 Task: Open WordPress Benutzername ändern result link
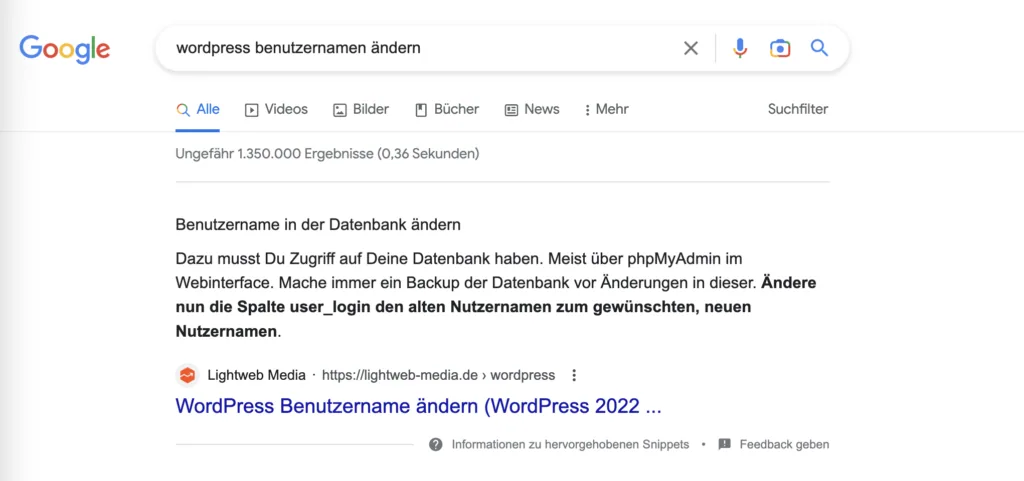click(419, 406)
